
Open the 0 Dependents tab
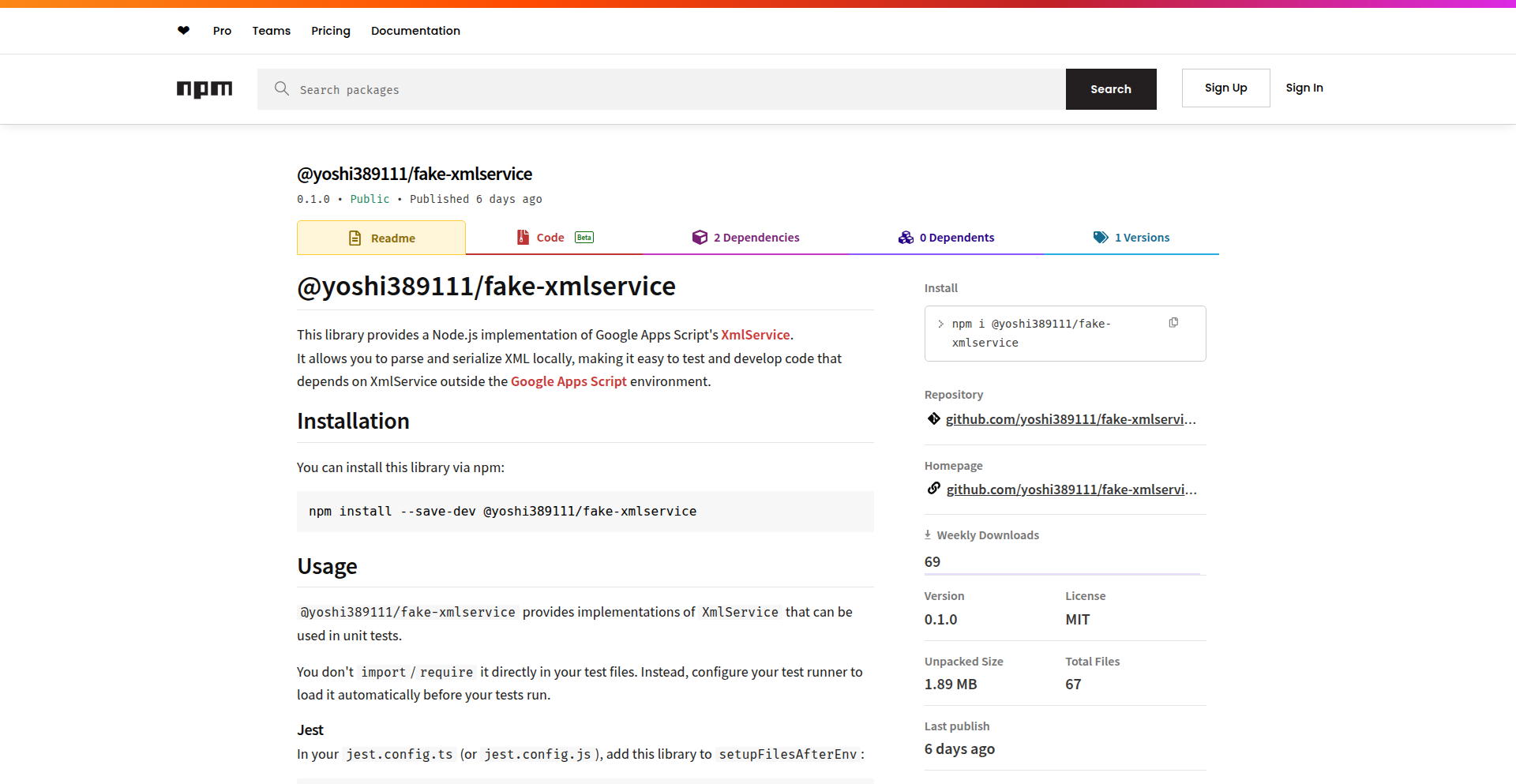click(946, 238)
